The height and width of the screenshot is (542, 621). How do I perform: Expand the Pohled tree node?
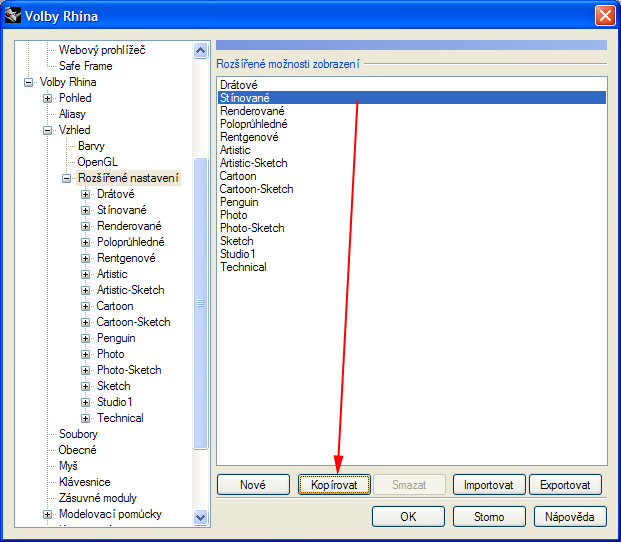coord(48,98)
